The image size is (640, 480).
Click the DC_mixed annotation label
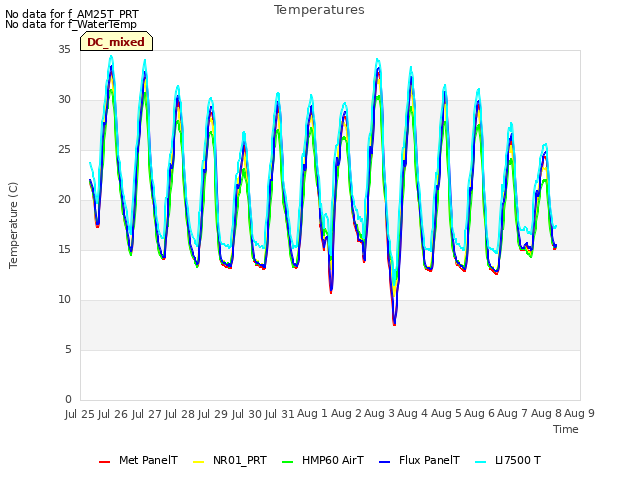coord(116,42)
